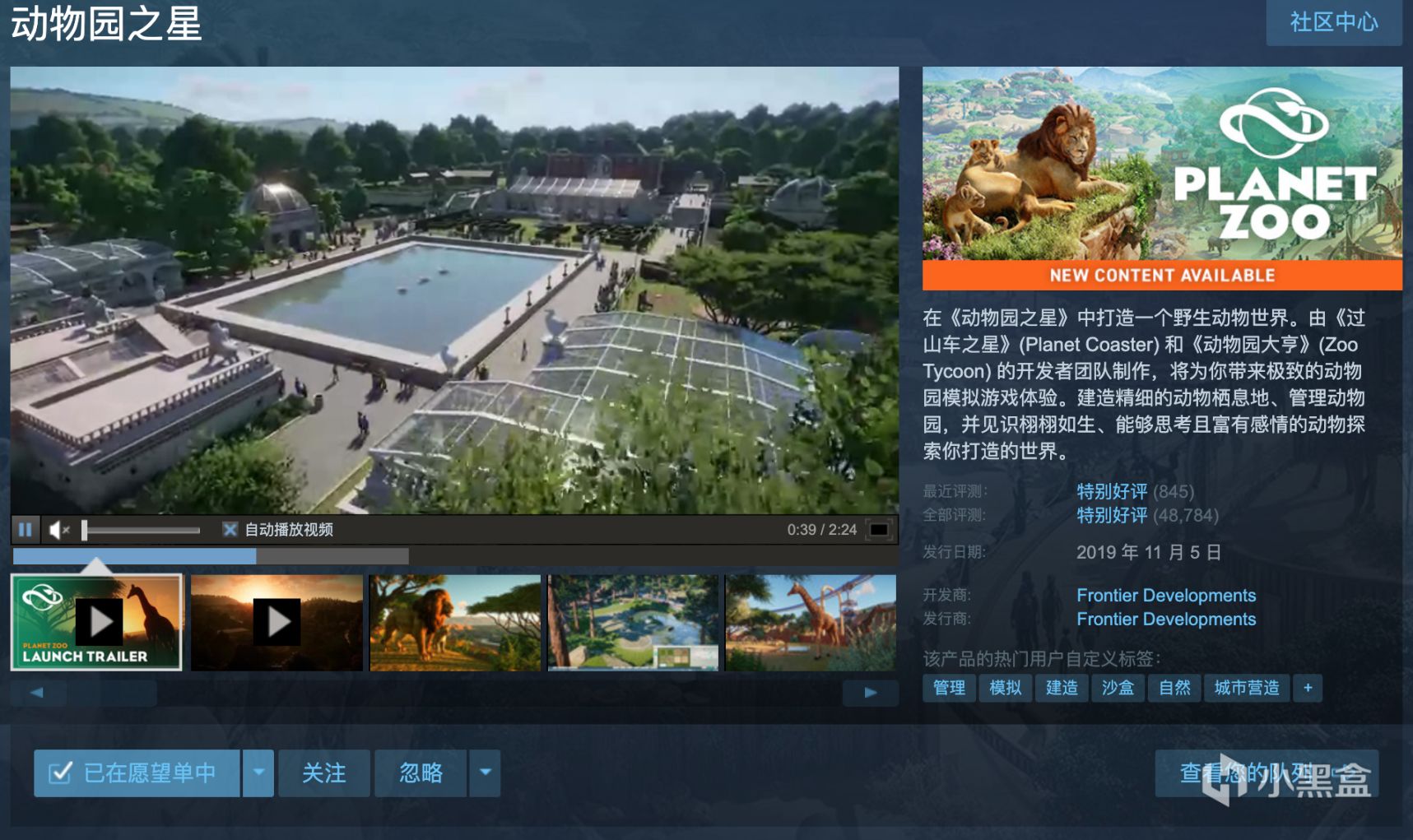
Task: Open recent reviews 特别好评 (845)
Action: (1135, 491)
